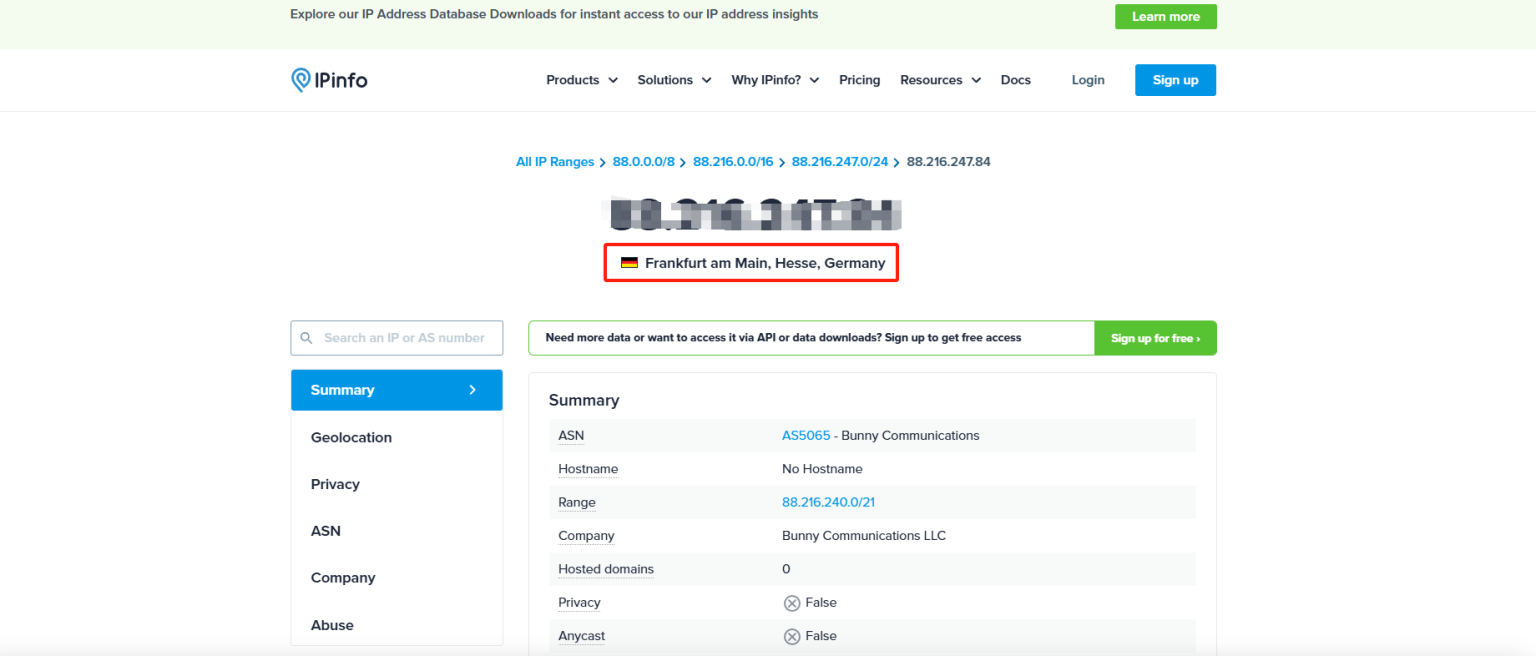Expand the Products dropdown menu

pos(582,80)
